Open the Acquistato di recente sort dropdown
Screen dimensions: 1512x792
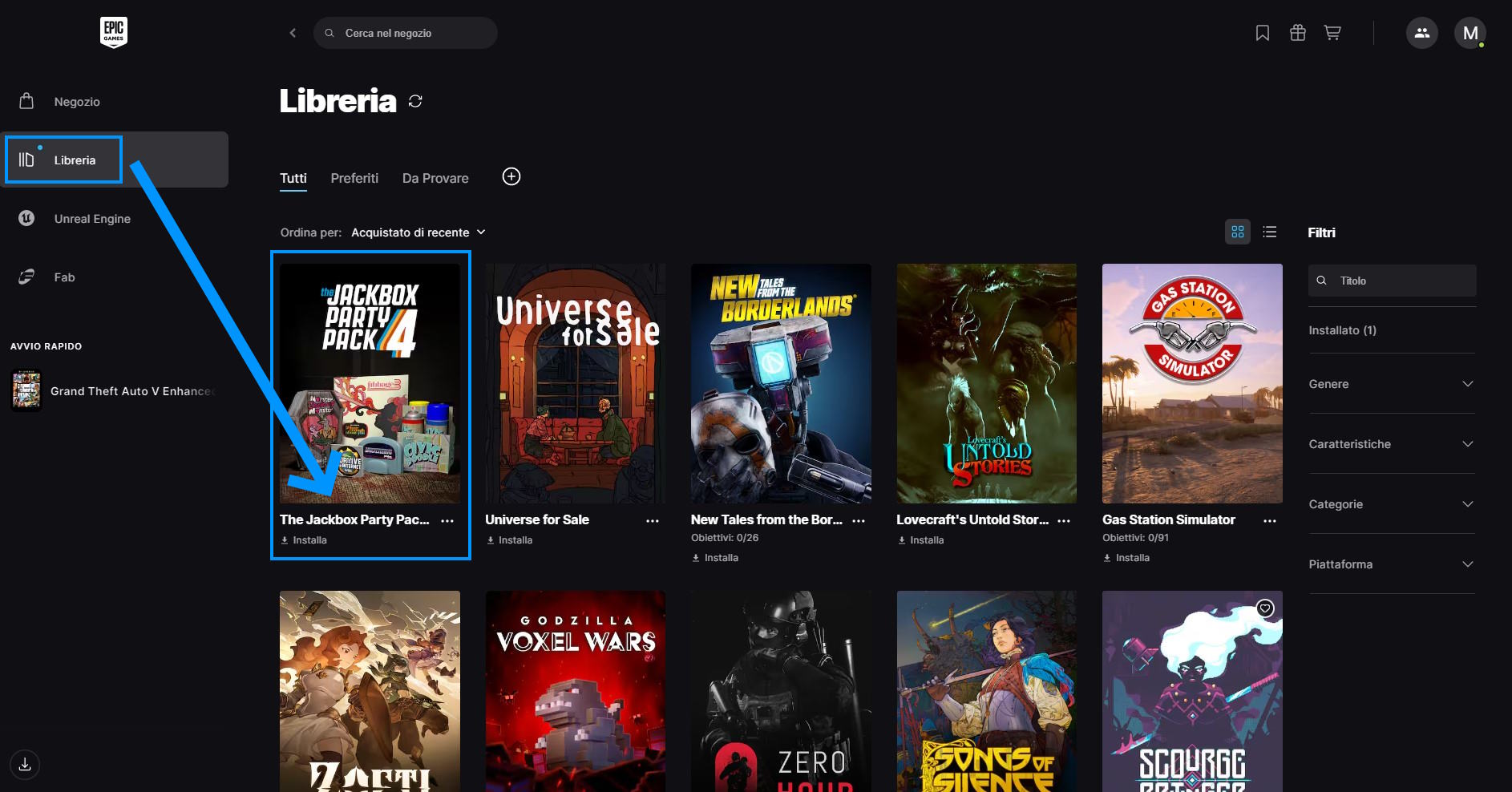tap(418, 232)
